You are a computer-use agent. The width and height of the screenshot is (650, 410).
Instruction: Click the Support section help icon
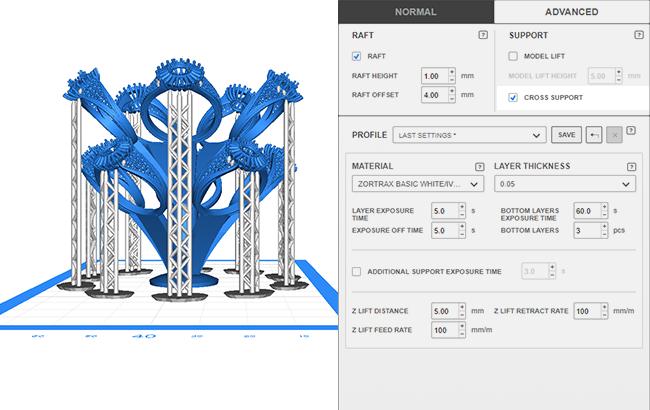tap(631, 35)
